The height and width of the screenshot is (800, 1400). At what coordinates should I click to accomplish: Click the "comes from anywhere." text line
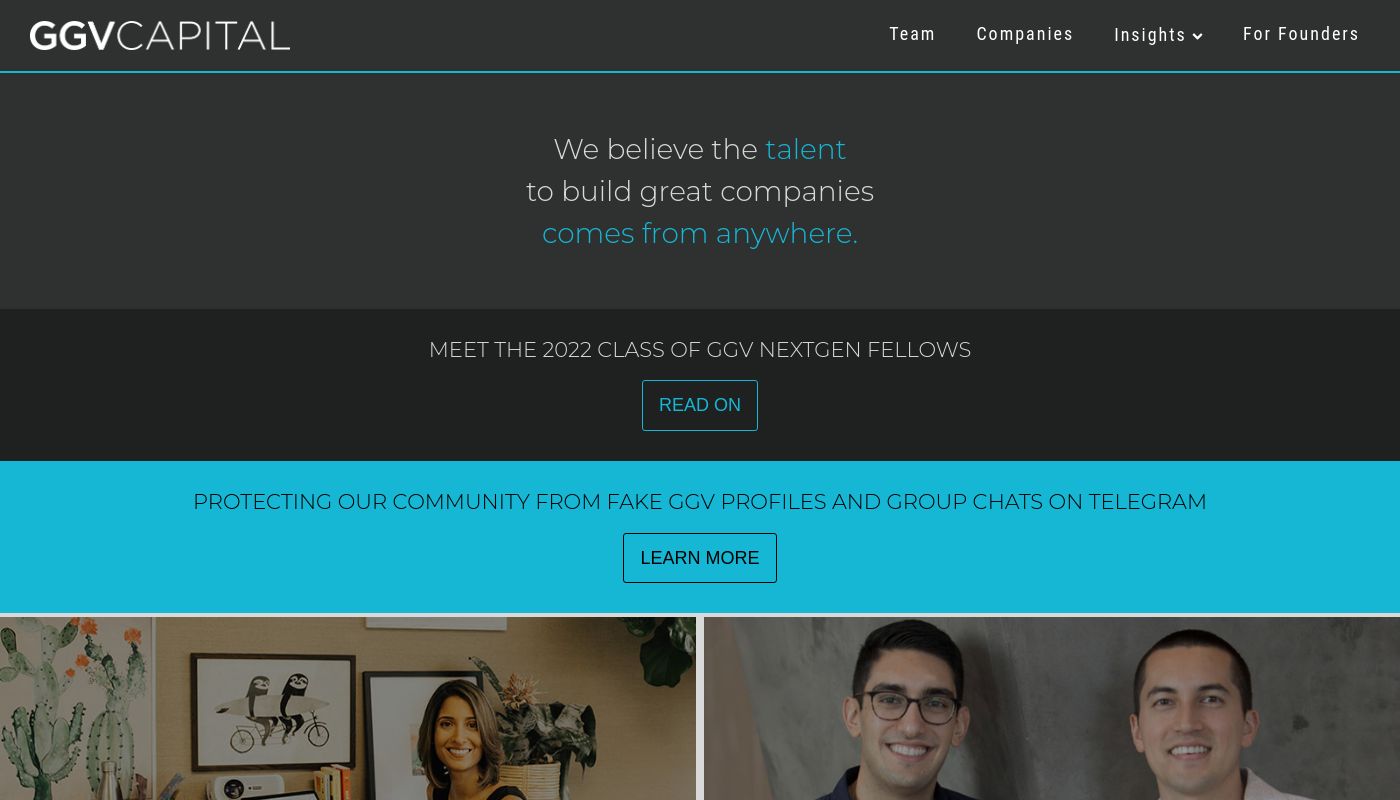[x=700, y=233]
